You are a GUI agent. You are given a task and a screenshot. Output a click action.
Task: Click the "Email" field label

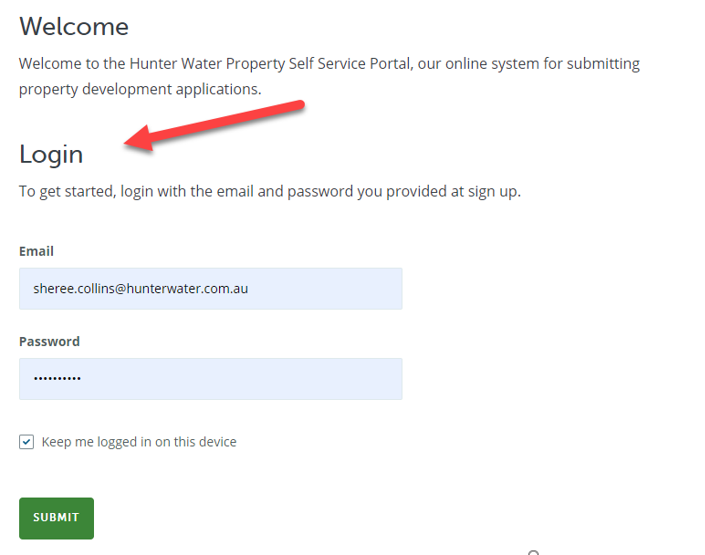click(x=36, y=251)
